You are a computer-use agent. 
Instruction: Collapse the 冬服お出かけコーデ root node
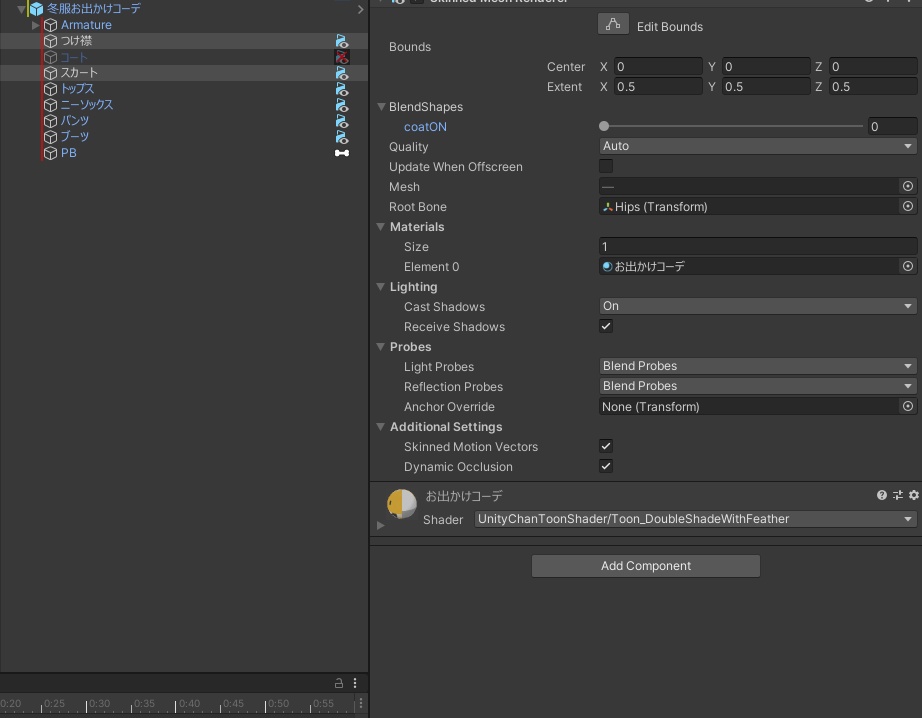pos(21,9)
